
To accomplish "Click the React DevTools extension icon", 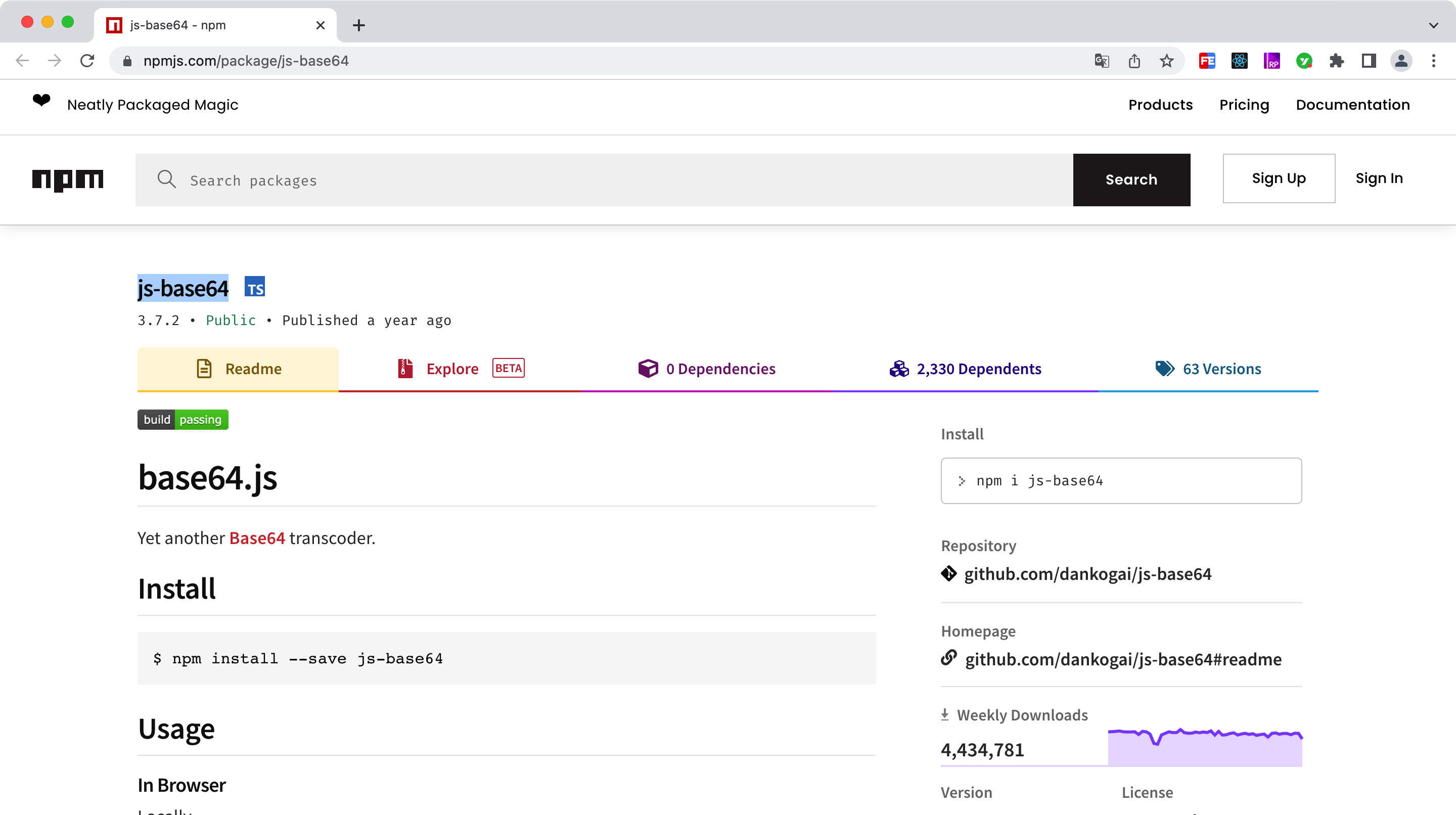I will [1239, 61].
